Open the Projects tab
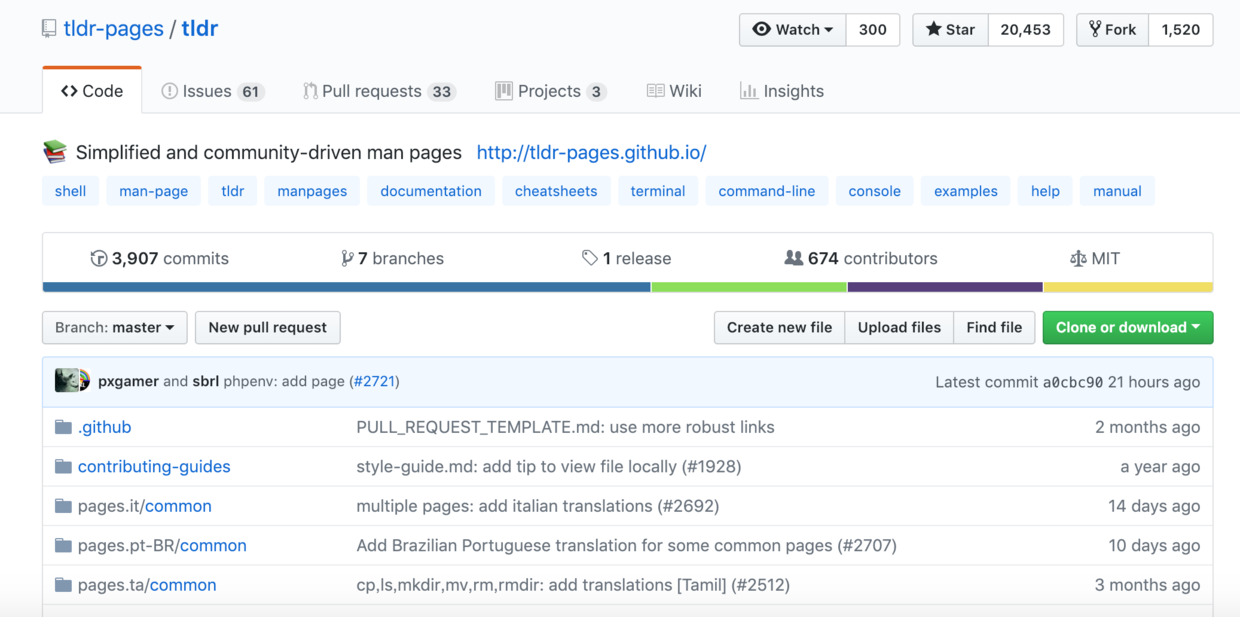Image resolution: width=1240 pixels, height=617 pixels. click(551, 91)
